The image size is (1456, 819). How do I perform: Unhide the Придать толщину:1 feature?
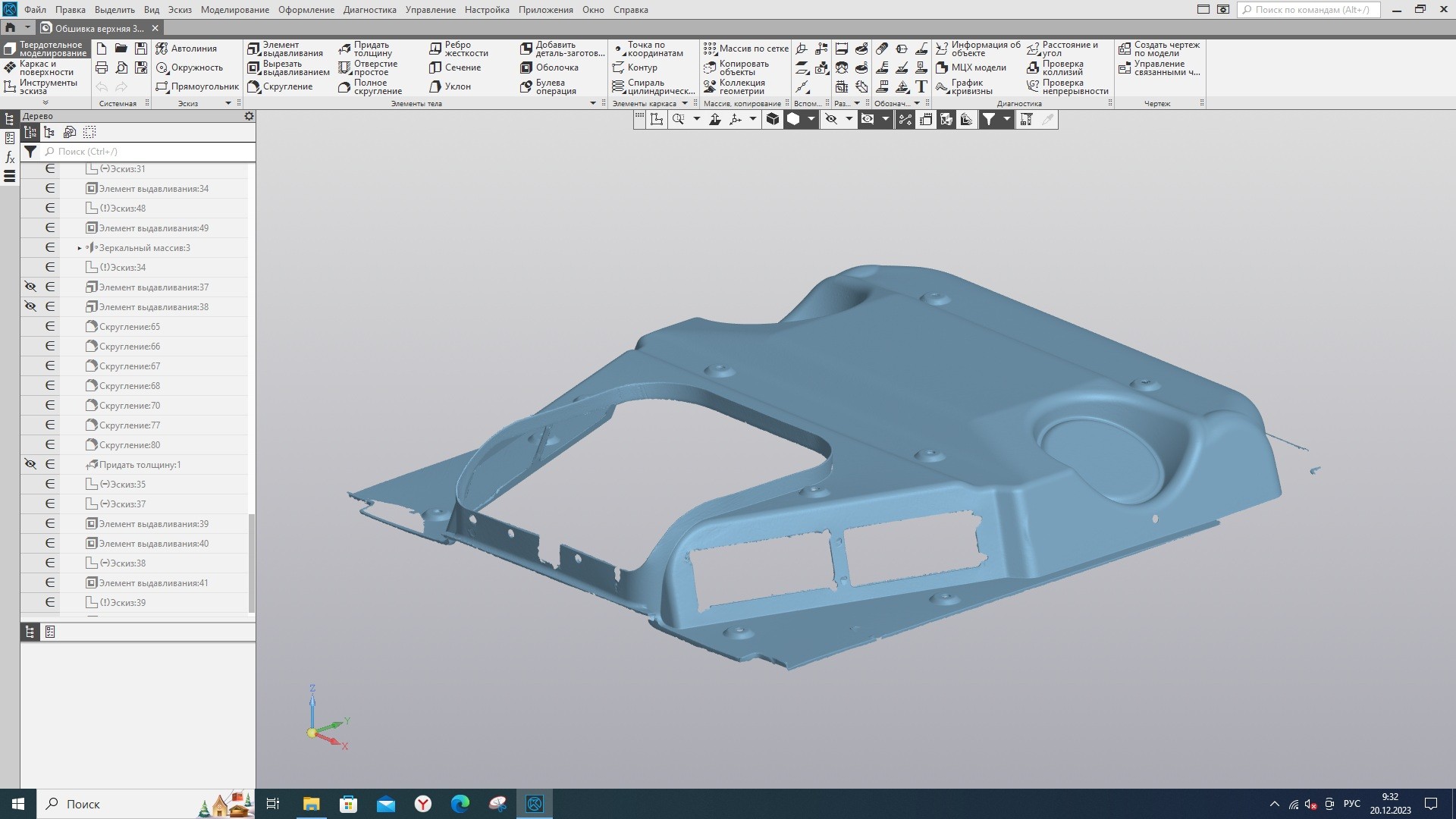tap(30, 464)
